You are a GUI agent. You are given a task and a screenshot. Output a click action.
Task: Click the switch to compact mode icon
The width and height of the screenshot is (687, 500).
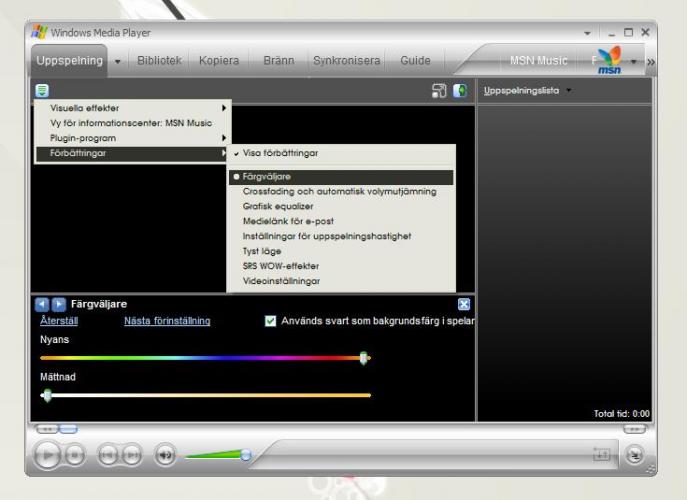coord(636,455)
